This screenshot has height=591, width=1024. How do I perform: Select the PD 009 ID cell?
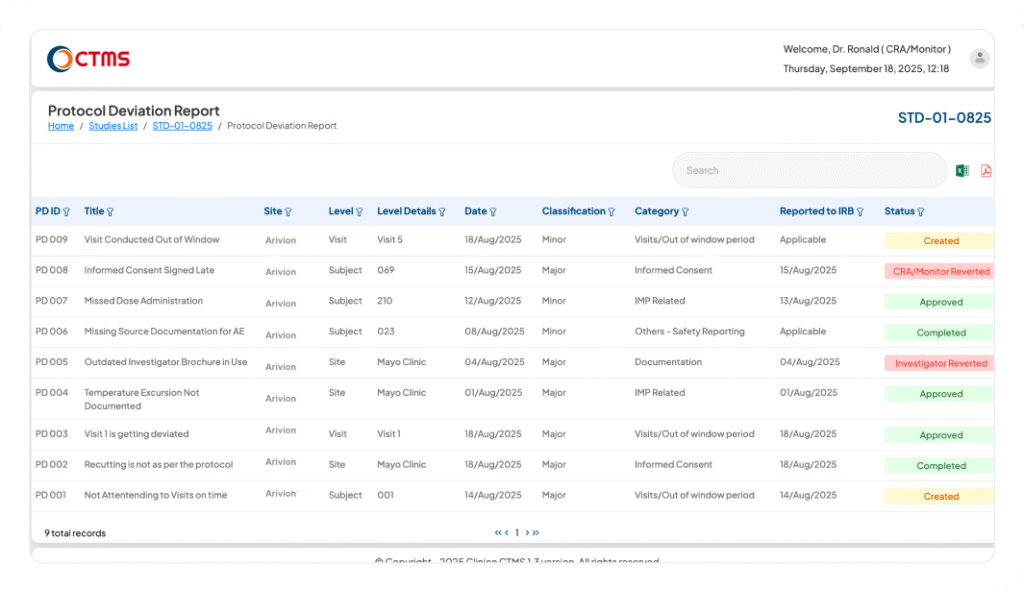point(52,240)
